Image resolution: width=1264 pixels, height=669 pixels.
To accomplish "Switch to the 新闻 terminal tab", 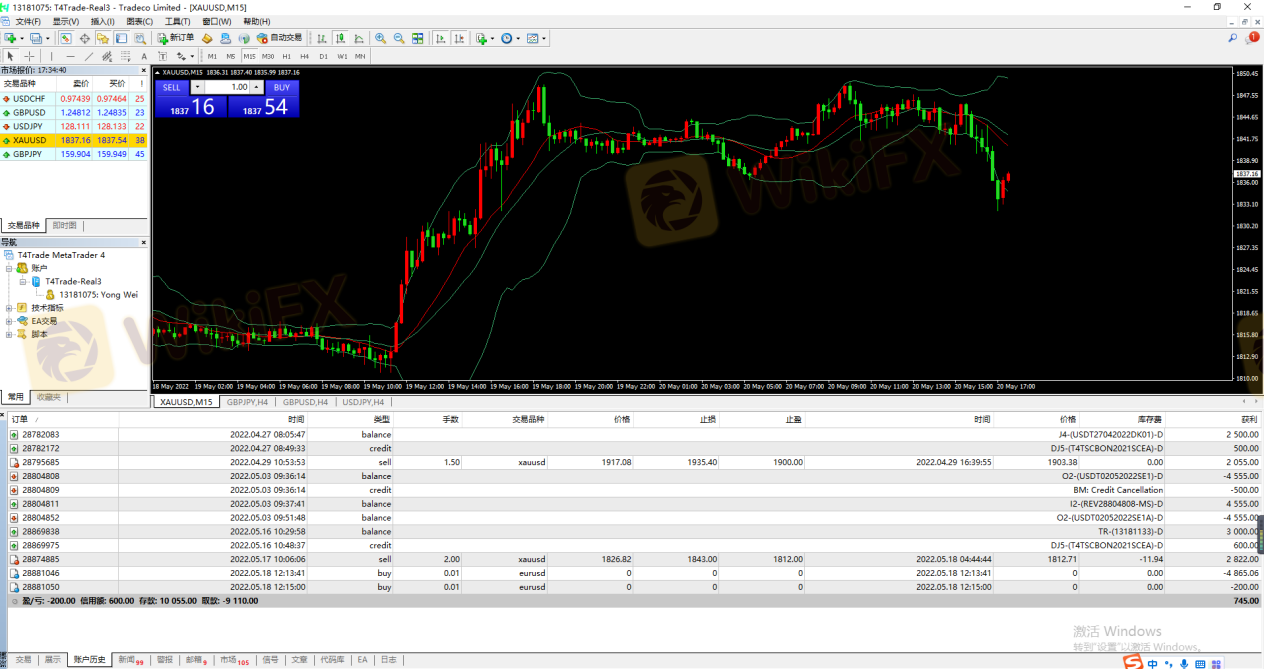I will pos(127,660).
